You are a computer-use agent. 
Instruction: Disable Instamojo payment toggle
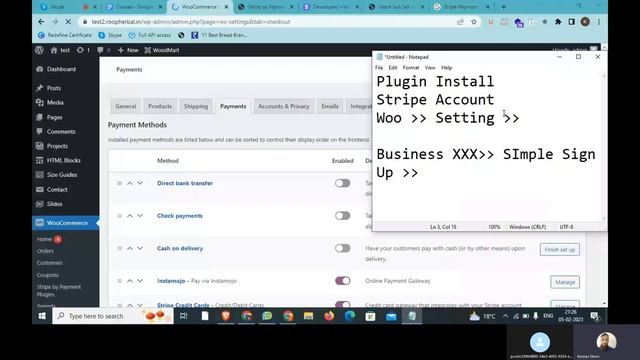[x=342, y=281]
